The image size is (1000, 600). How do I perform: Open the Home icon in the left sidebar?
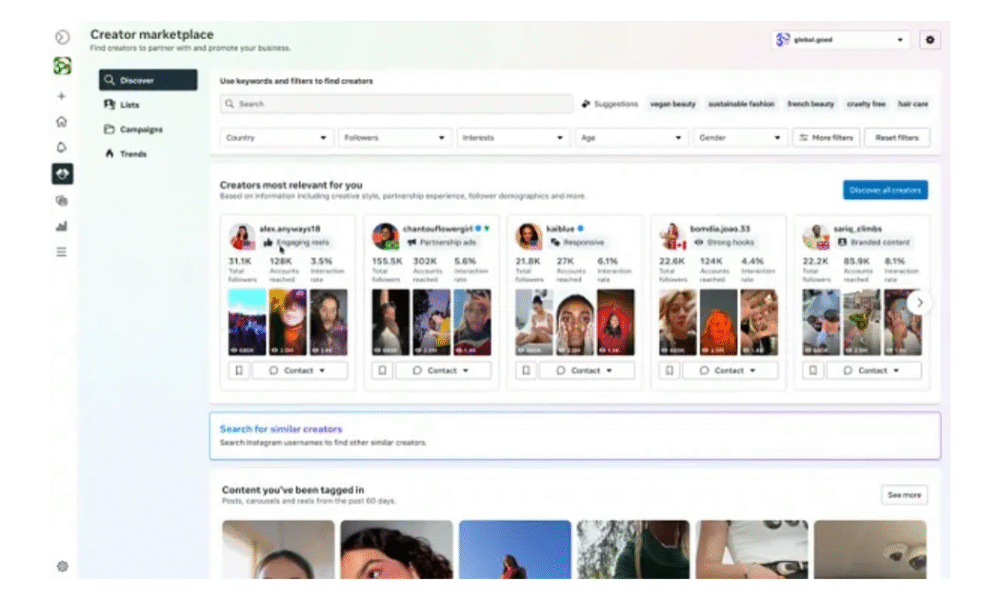coord(62,120)
